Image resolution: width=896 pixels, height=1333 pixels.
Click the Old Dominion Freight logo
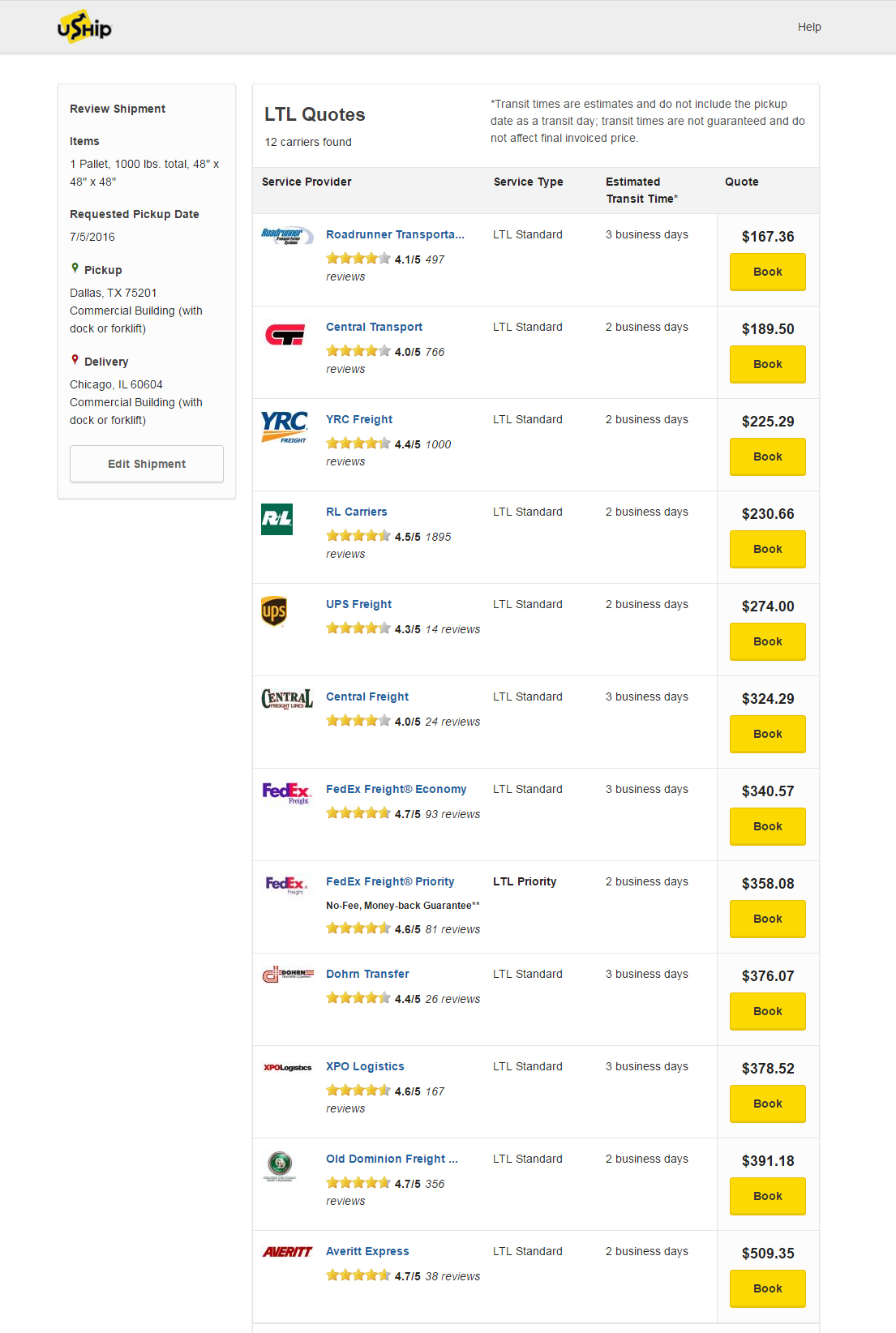point(280,1166)
